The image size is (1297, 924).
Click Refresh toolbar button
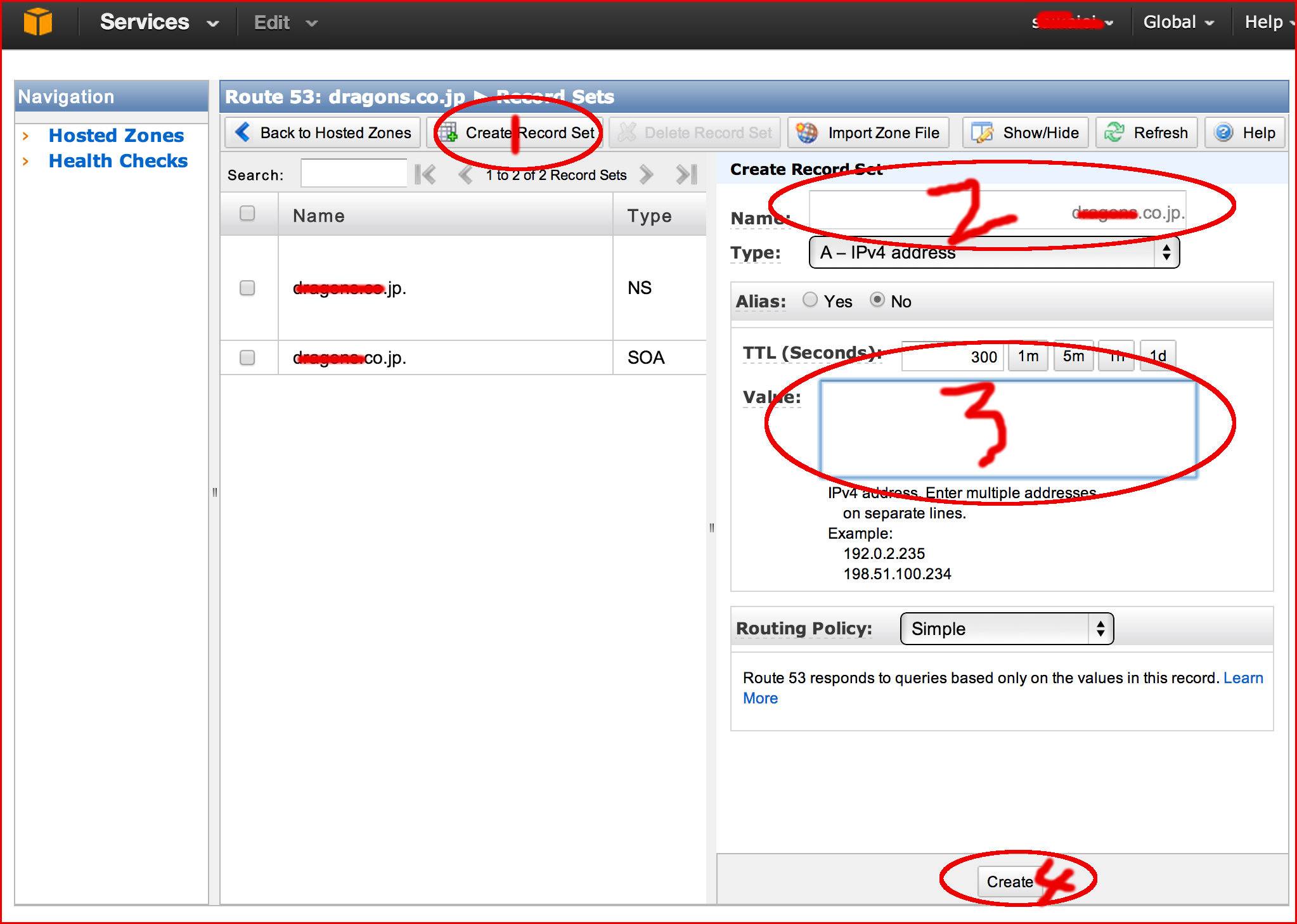[x=1146, y=132]
